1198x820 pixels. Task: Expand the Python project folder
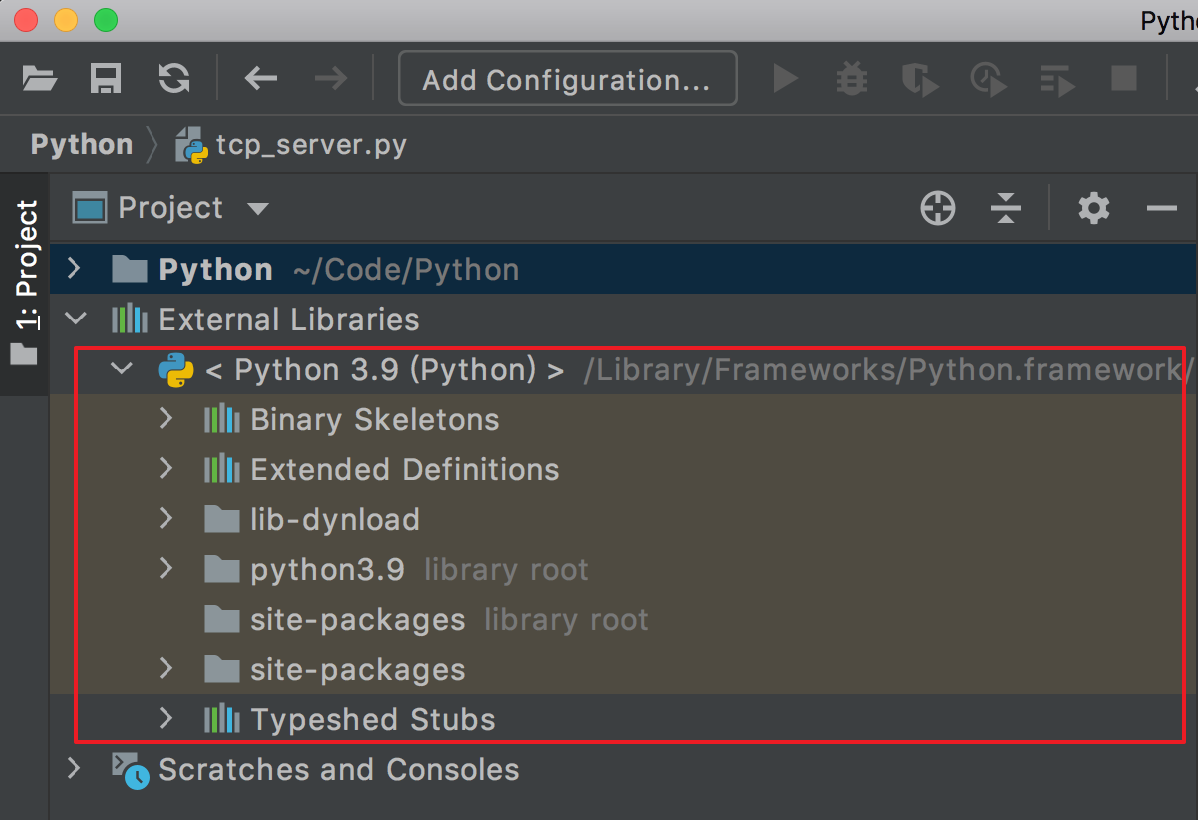coord(73,269)
